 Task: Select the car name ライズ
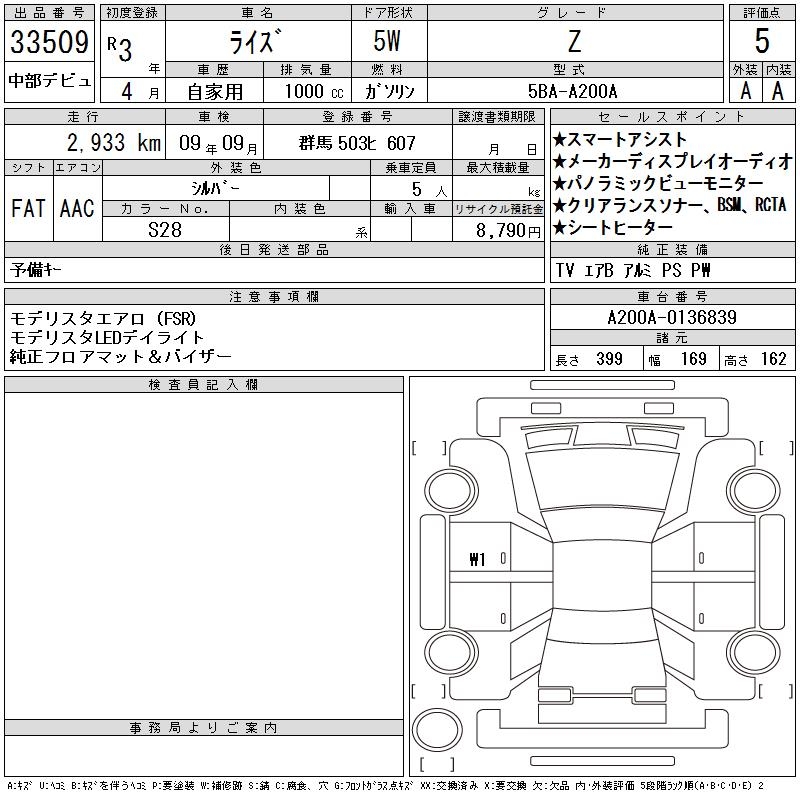(255, 41)
